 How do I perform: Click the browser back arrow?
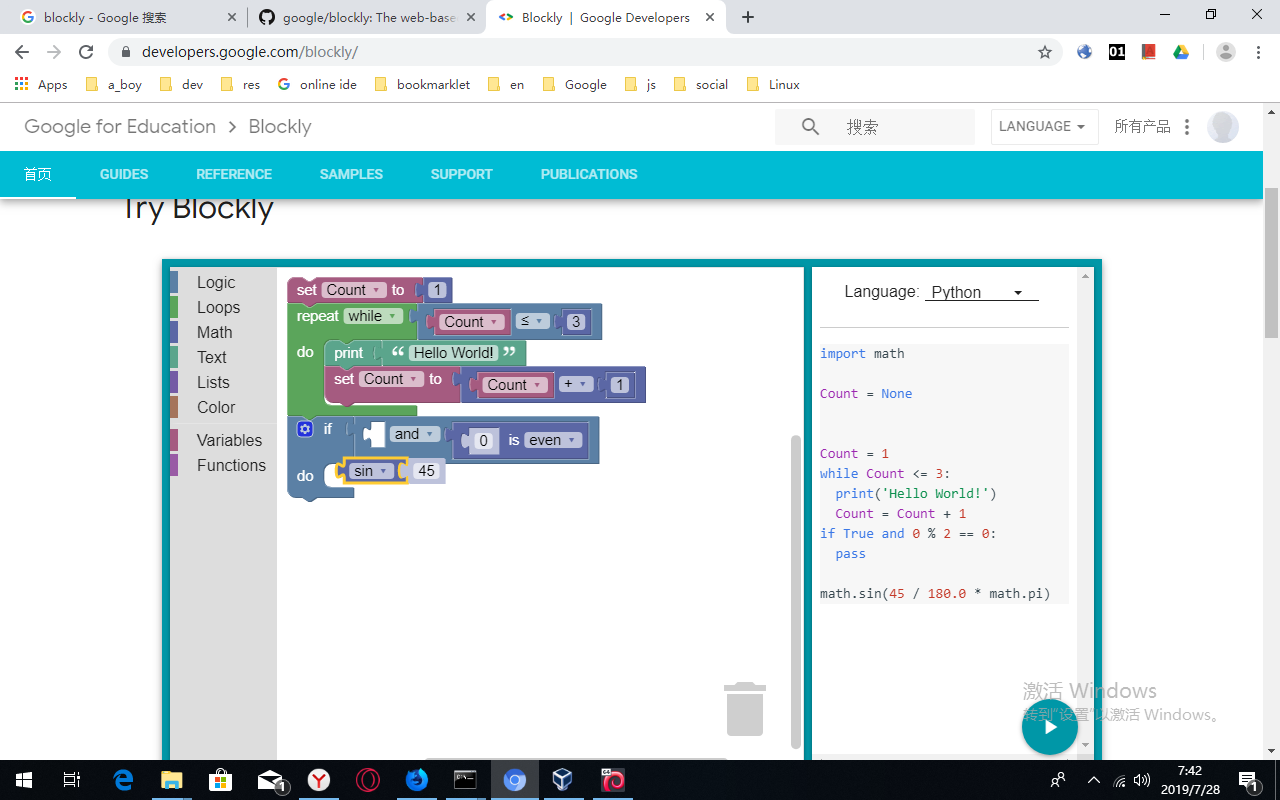22,52
